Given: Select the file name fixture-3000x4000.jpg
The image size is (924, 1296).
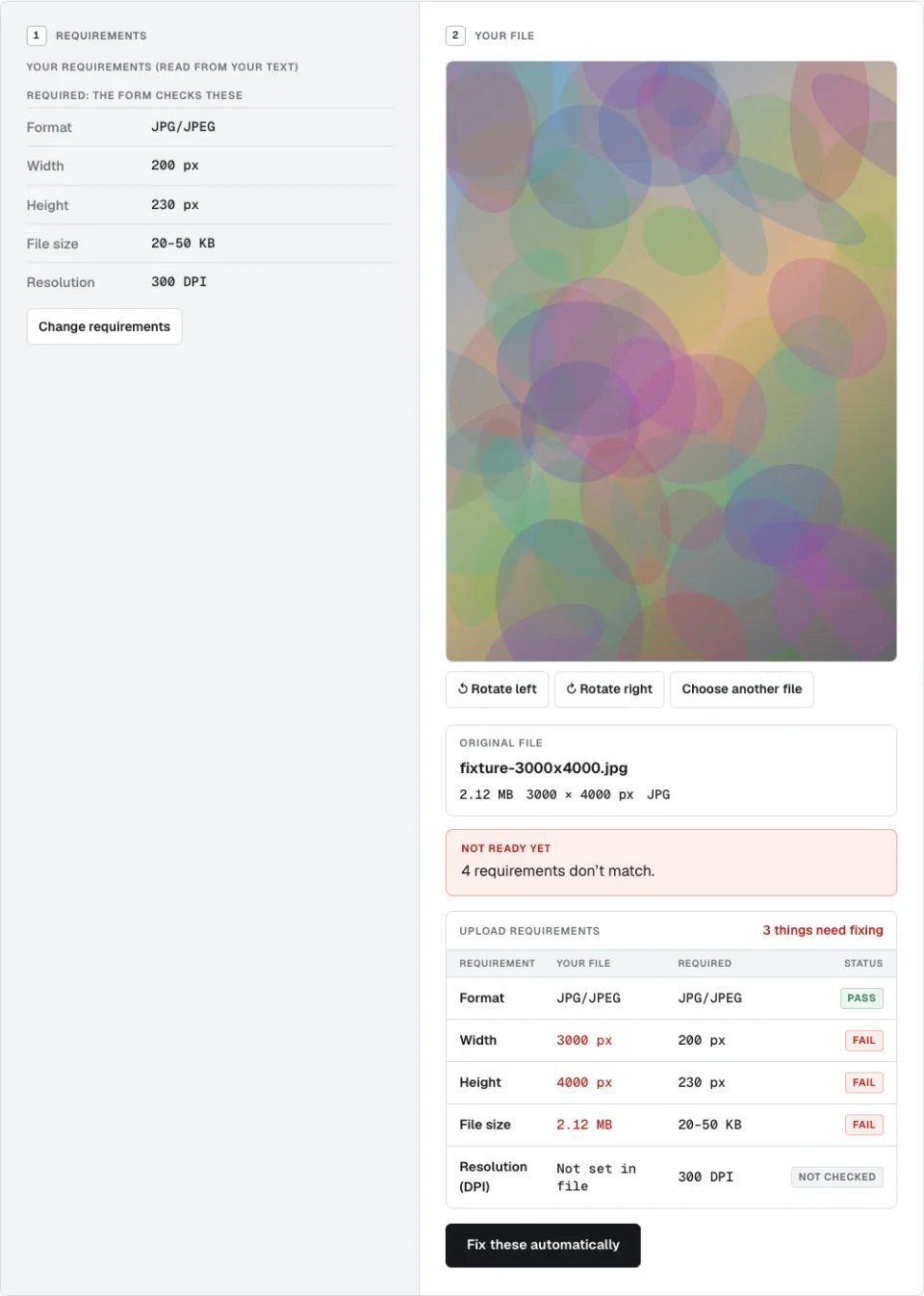Looking at the screenshot, I should (544, 768).
